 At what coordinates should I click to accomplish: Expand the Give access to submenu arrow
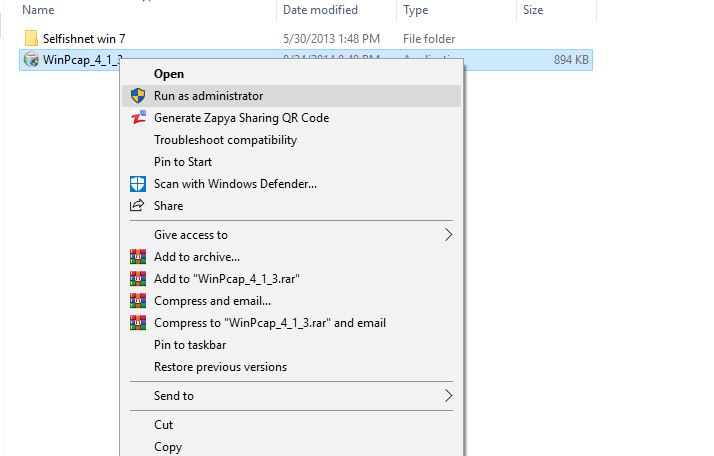[x=448, y=235]
